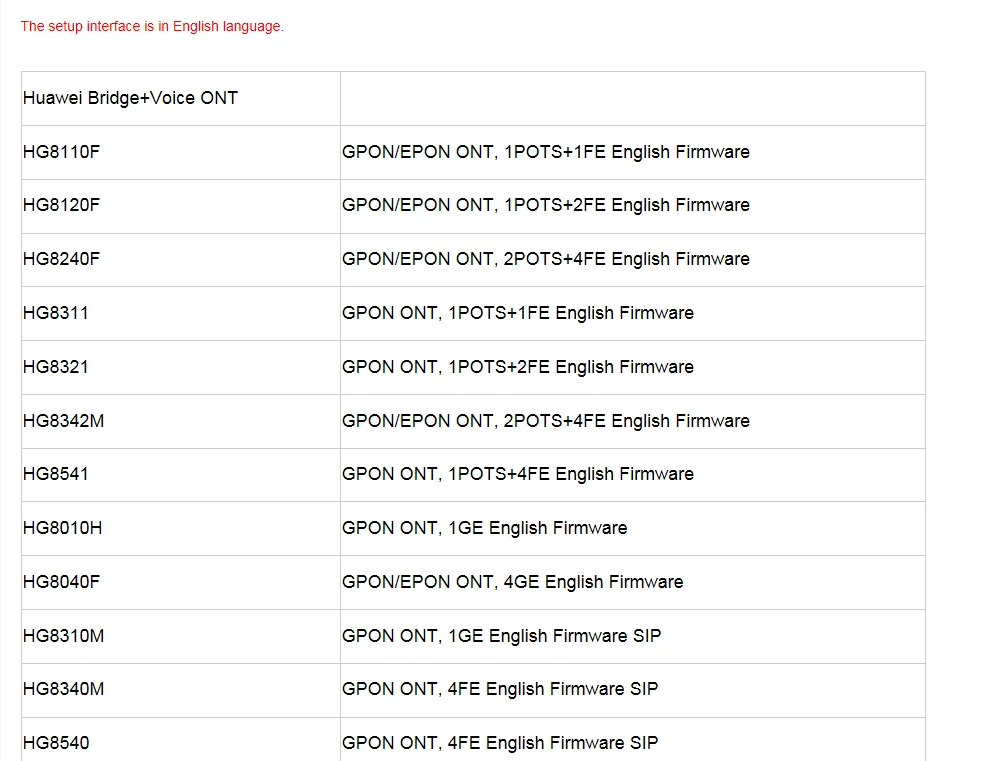Select the HG8120F model name

[x=61, y=205]
